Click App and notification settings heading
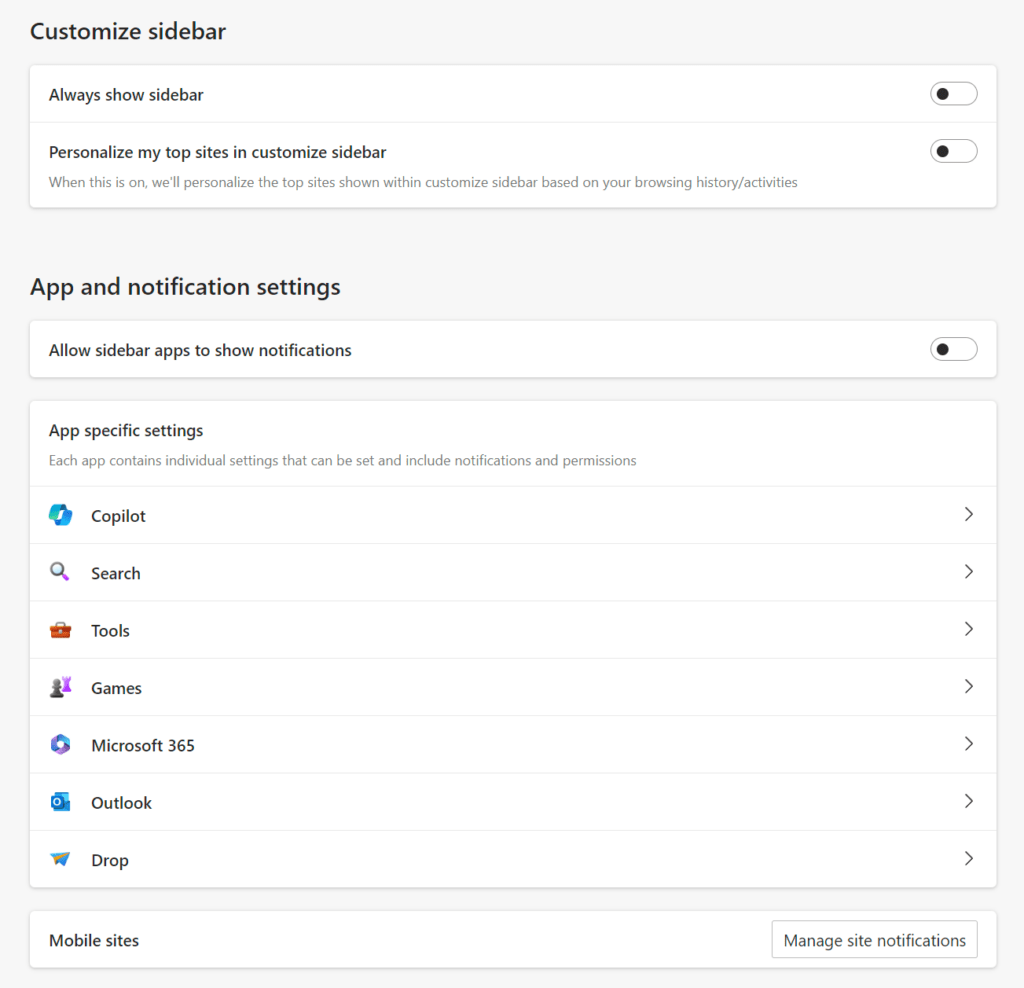This screenshot has height=988, width=1024. (185, 287)
